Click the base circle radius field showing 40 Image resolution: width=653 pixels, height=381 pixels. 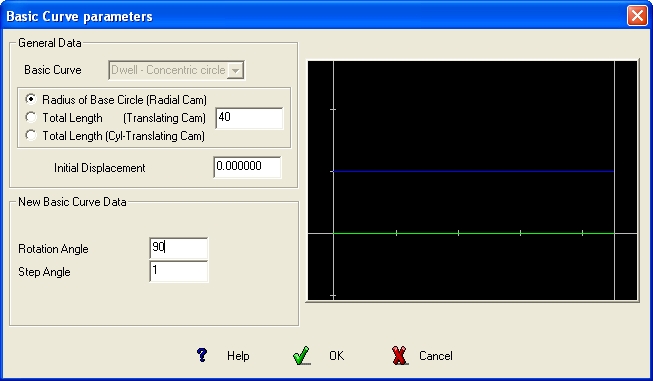tap(249, 118)
